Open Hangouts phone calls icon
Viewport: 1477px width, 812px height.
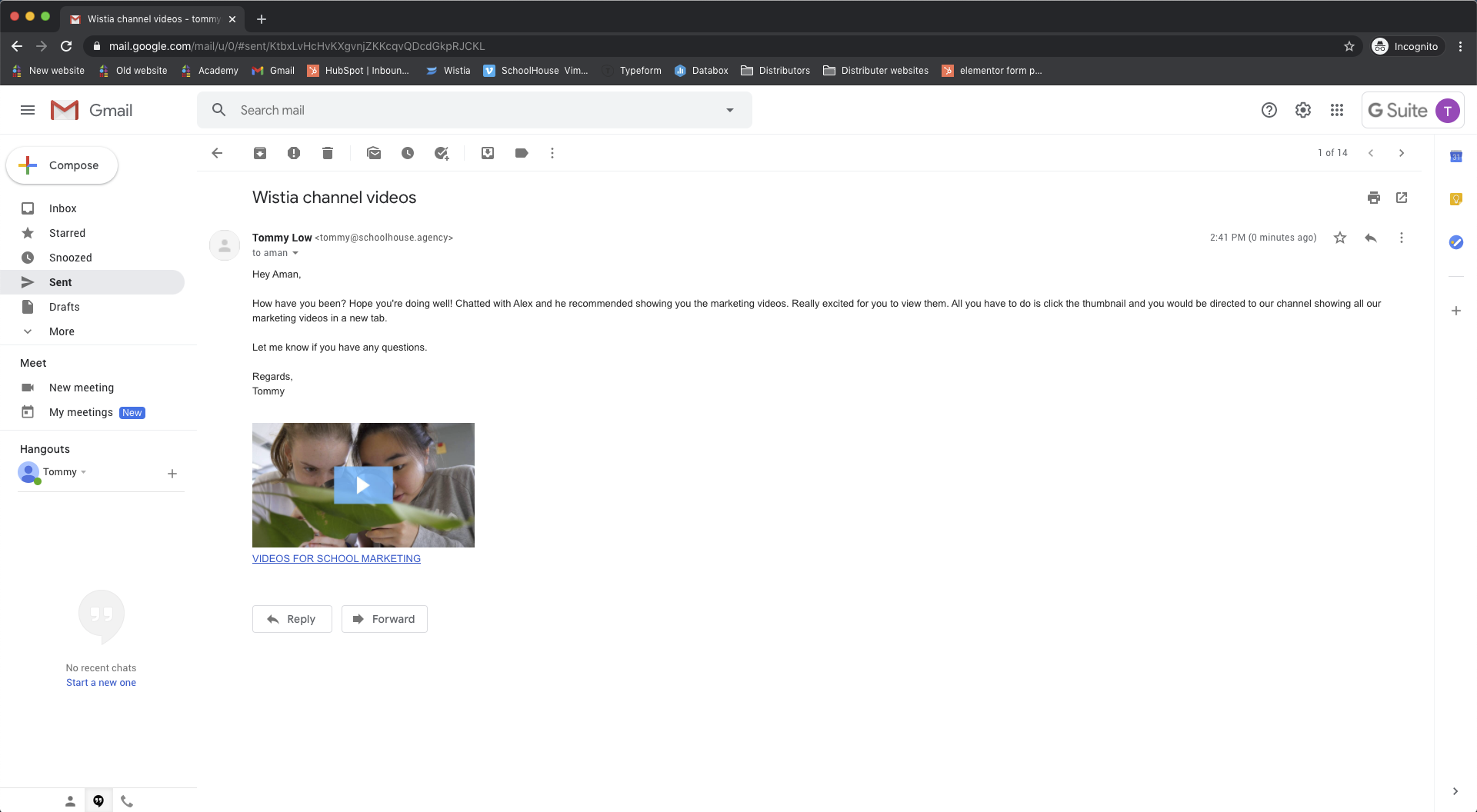point(127,801)
